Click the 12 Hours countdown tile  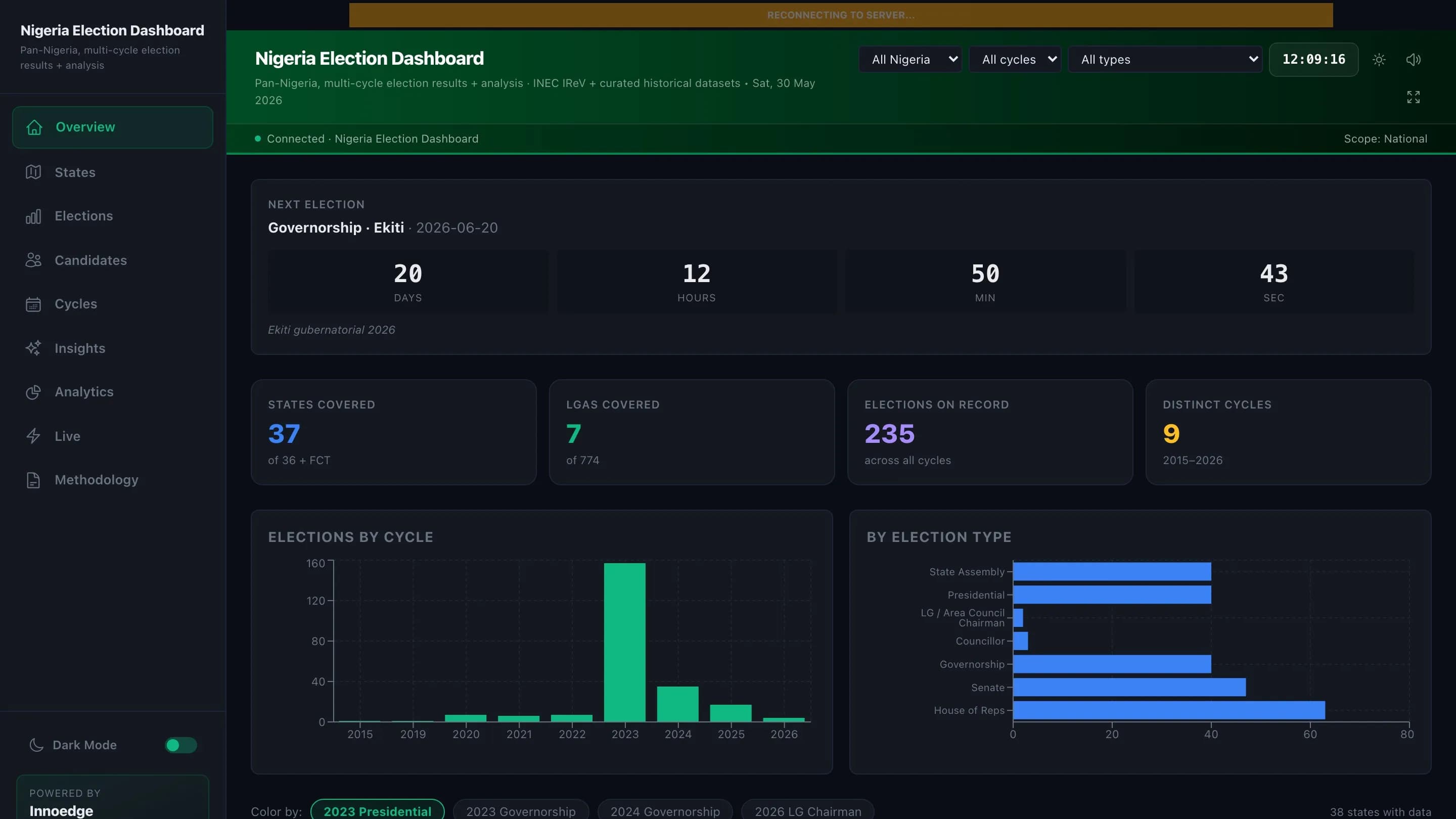(x=696, y=282)
